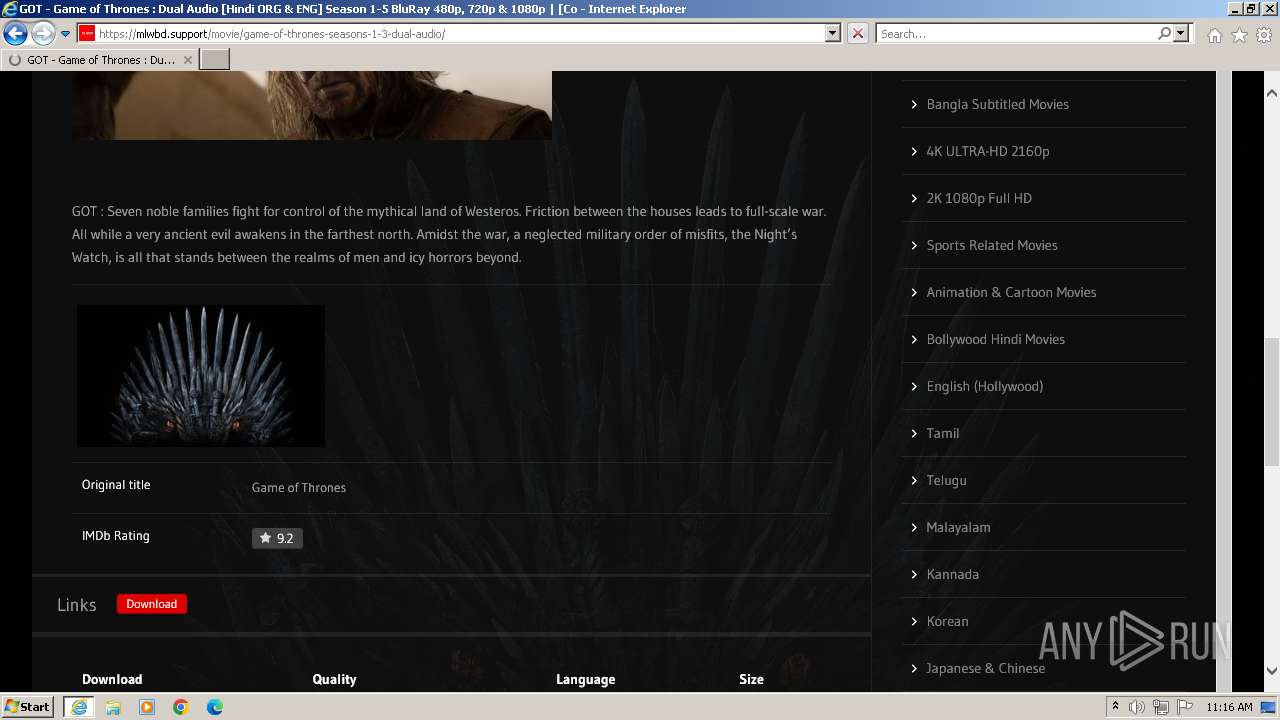Open a new blank tab
1280x720 pixels.
click(x=215, y=60)
